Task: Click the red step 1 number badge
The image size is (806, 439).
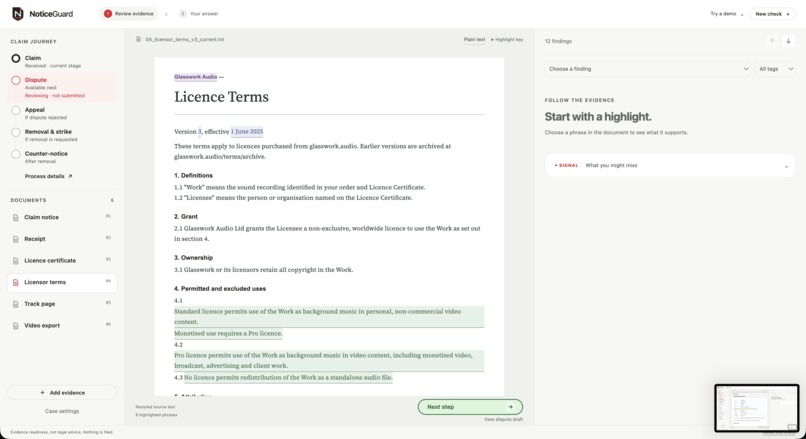Action: coord(107,14)
